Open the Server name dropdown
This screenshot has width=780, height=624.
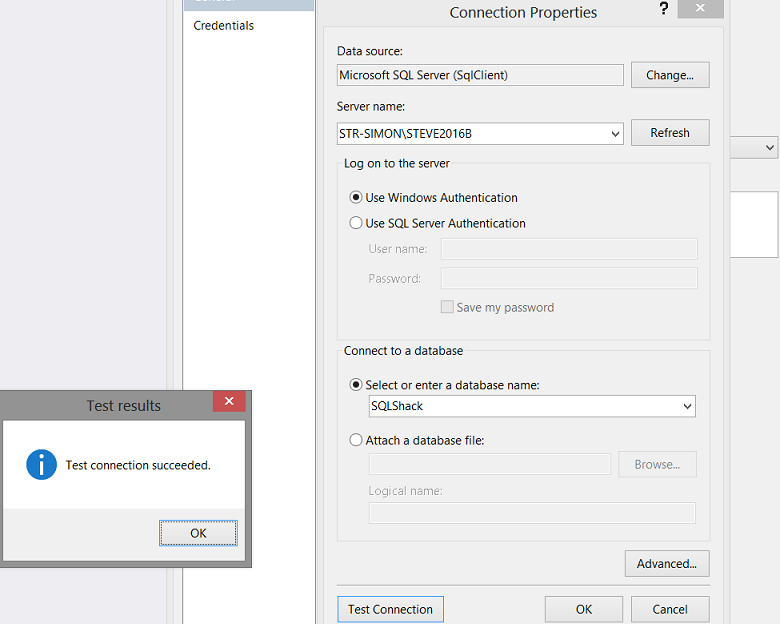pyautogui.click(x=615, y=133)
